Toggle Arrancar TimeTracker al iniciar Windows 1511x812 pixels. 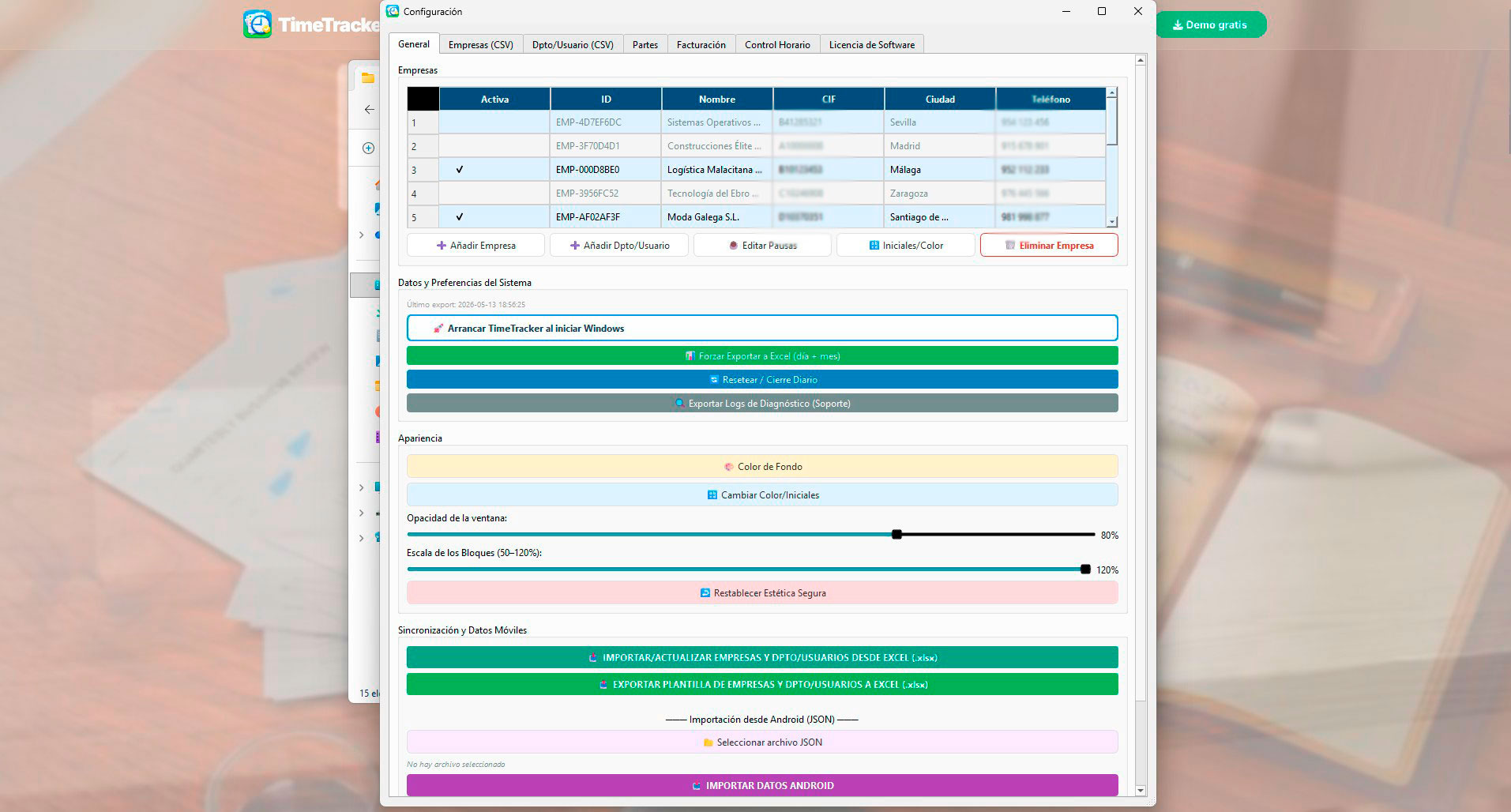[x=762, y=328]
